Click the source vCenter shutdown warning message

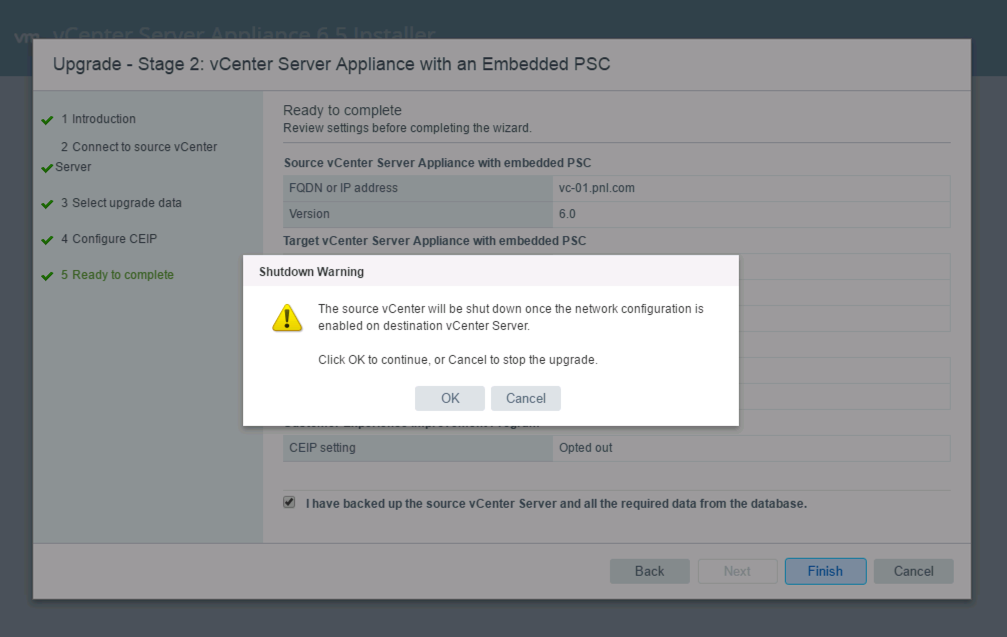pos(511,317)
